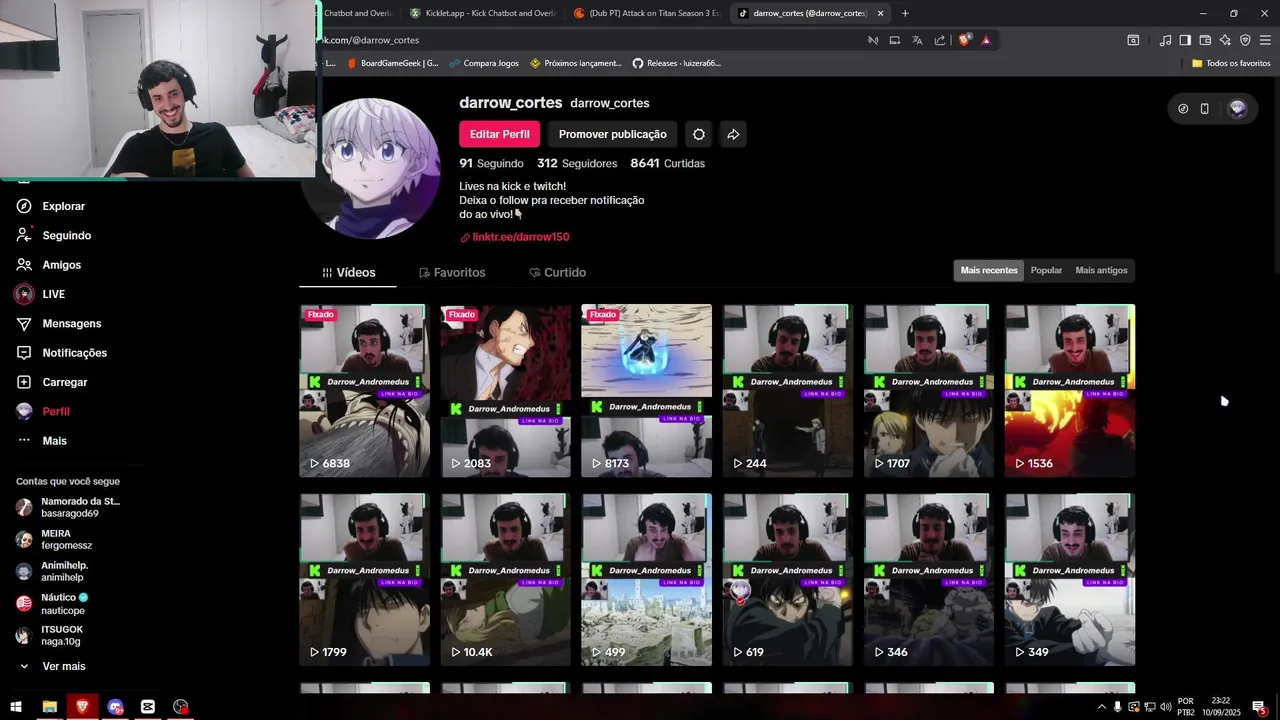
Task: Click the Brave Rewards triangle icon
Action: pos(986,40)
